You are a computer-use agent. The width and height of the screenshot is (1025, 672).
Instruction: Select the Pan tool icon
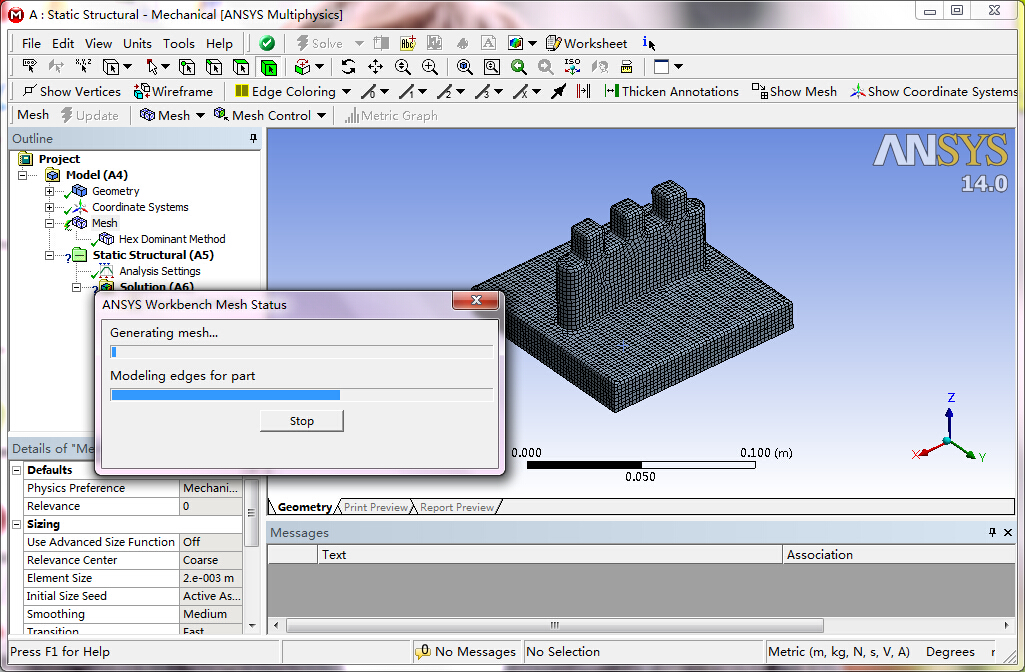(x=377, y=66)
